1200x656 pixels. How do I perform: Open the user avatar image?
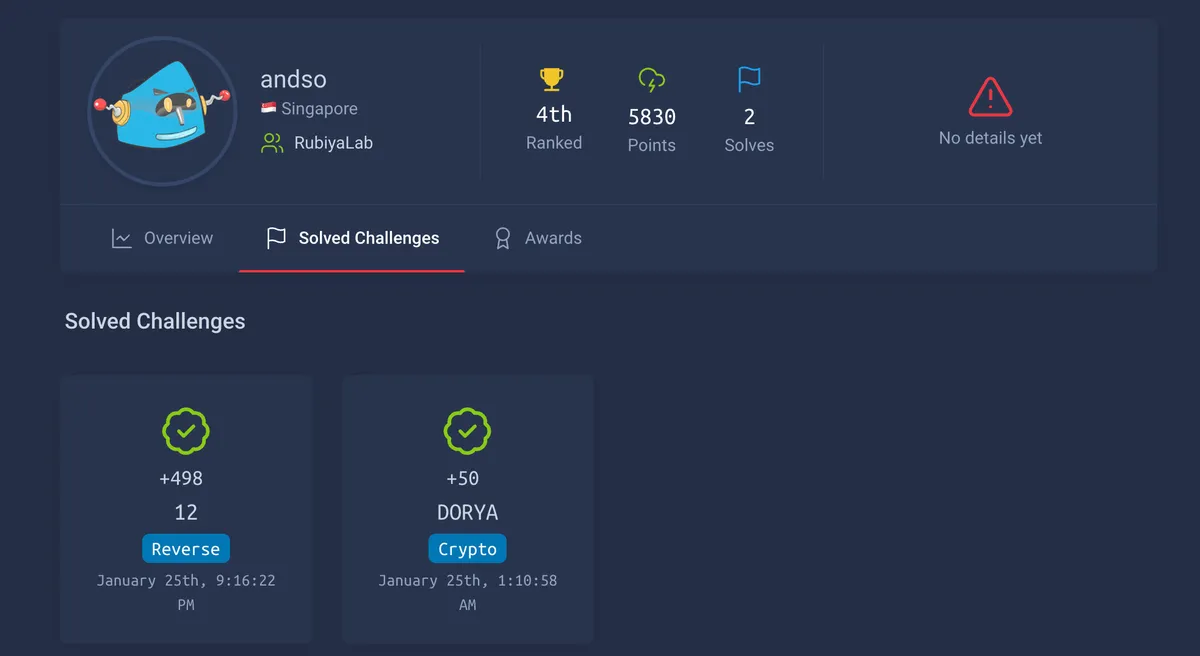[x=162, y=111]
